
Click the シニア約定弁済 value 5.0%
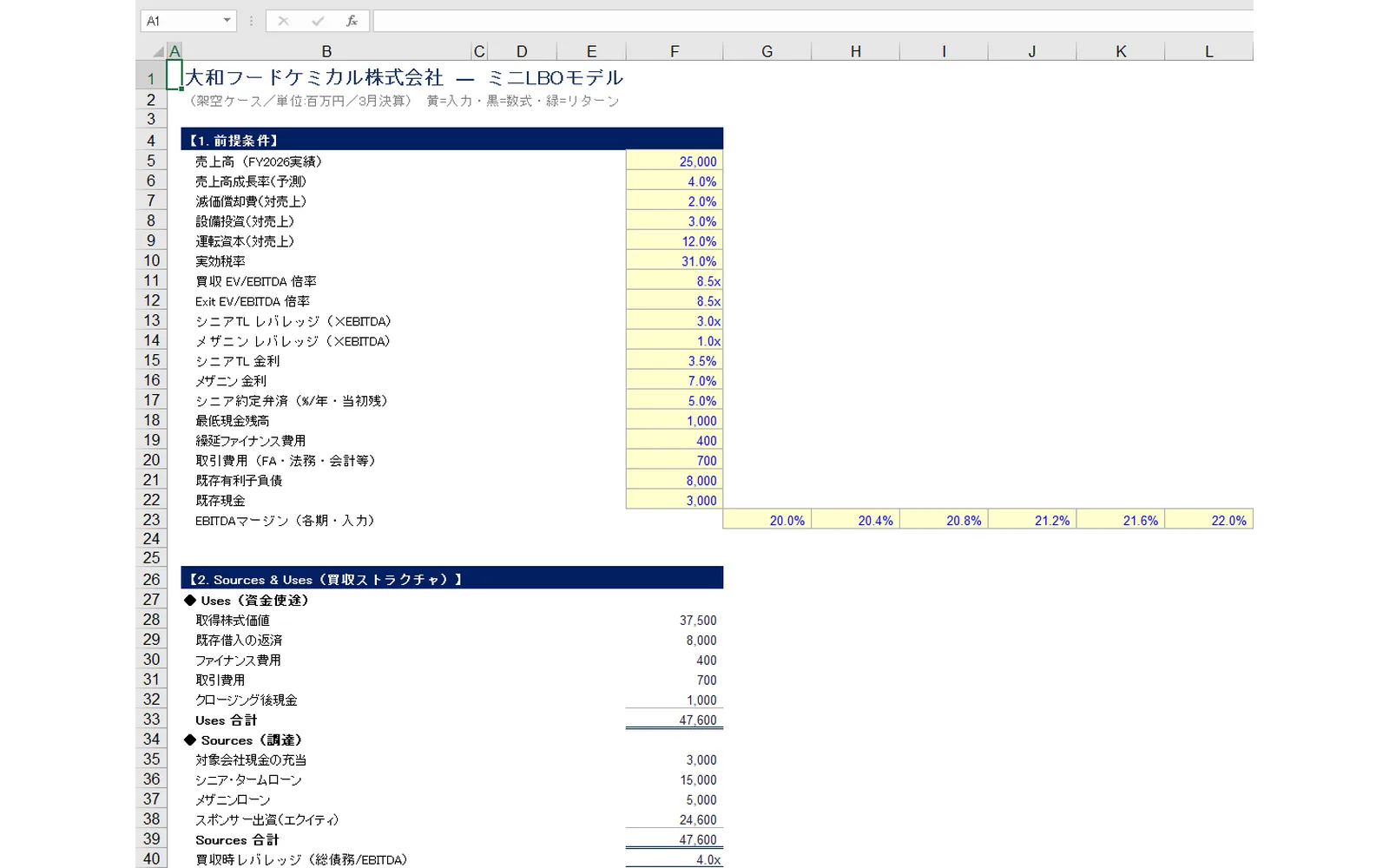tap(675, 401)
